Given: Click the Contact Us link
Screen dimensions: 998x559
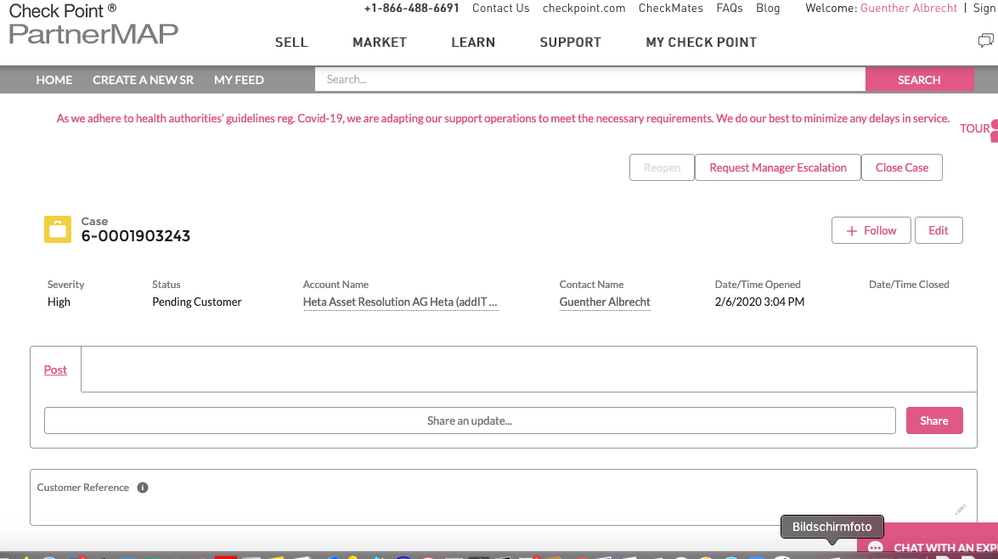Looking at the screenshot, I should pyautogui.click(x=501, y=8).
